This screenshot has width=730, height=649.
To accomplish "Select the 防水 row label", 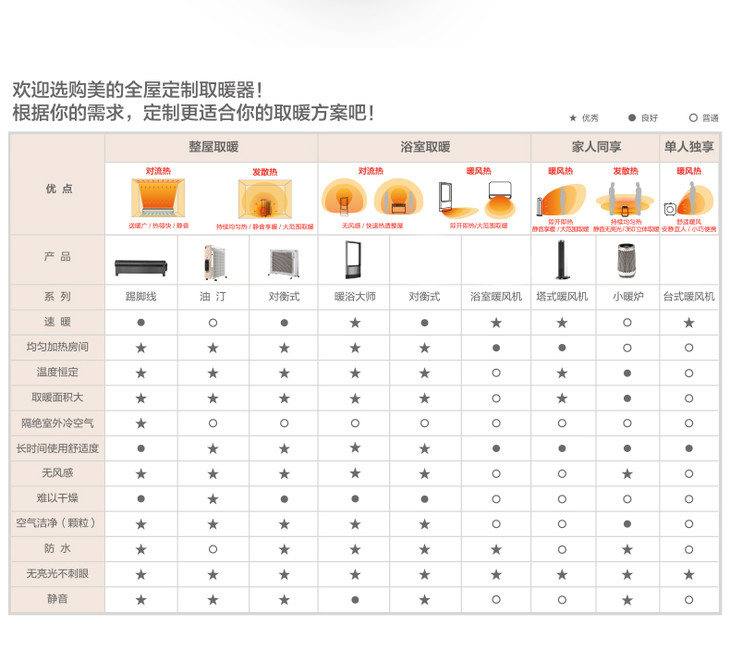I will point(57,549).
